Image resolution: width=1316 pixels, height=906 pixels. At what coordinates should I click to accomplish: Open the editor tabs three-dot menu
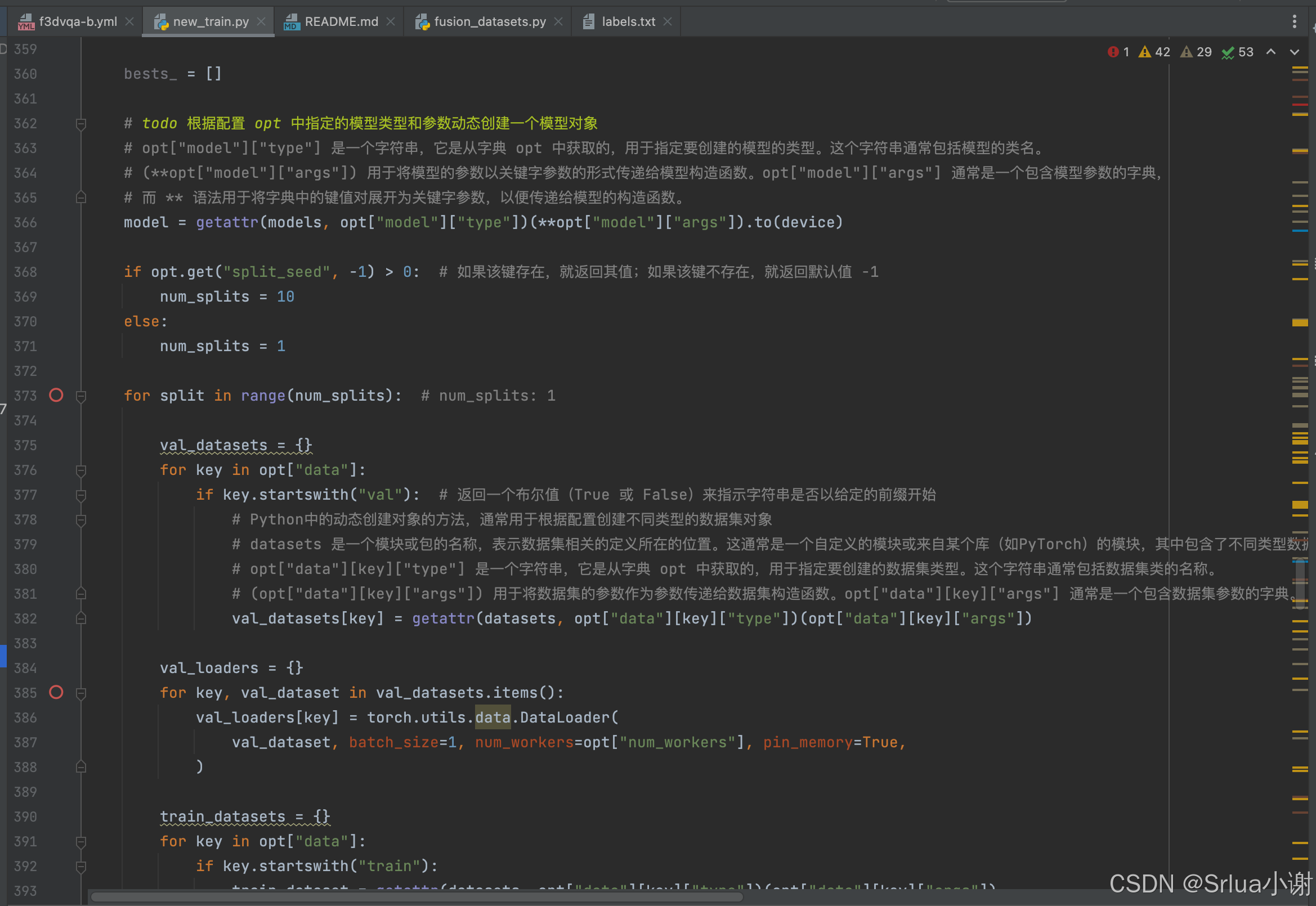pyautogui.click(x=1295, y=21)
